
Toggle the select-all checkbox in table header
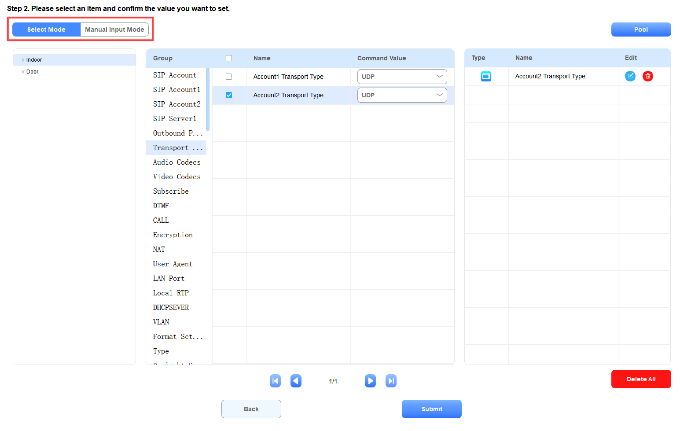click(229, 58)
